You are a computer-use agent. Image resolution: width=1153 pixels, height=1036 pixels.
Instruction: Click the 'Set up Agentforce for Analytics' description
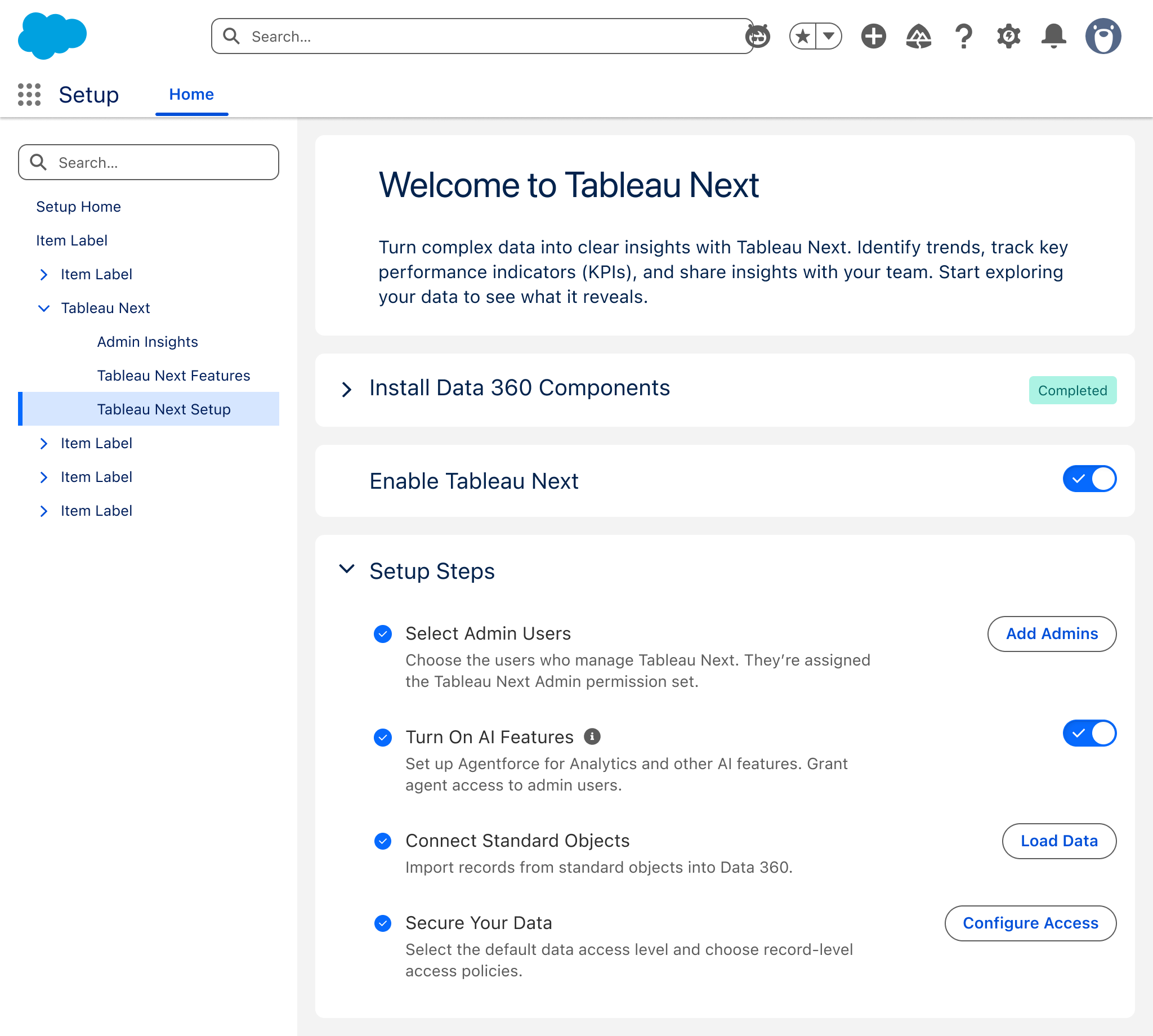(x=627, y=774)
